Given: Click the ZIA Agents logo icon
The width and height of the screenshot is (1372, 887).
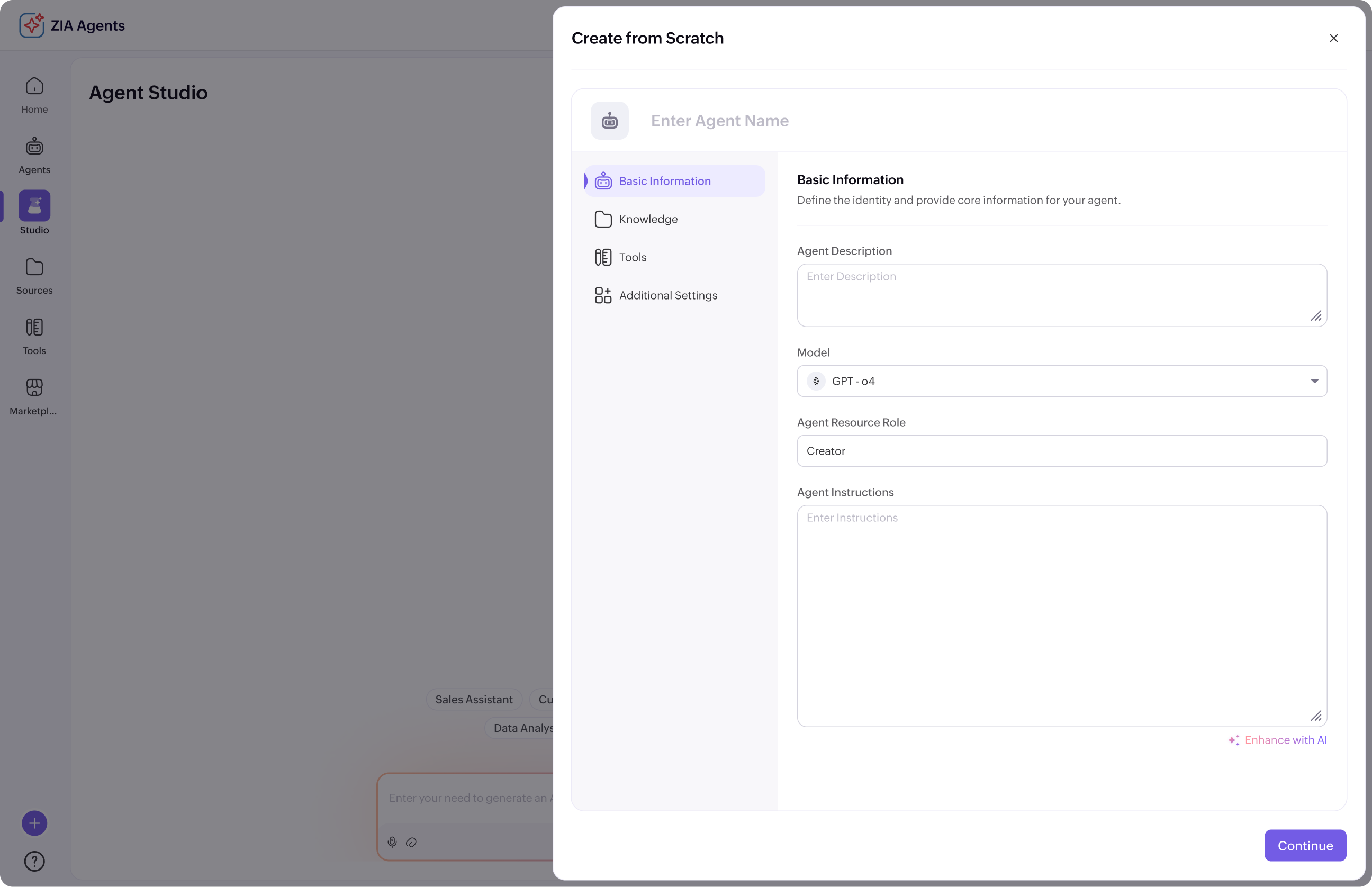Looking at the screenshot, I should click(32, 25).
